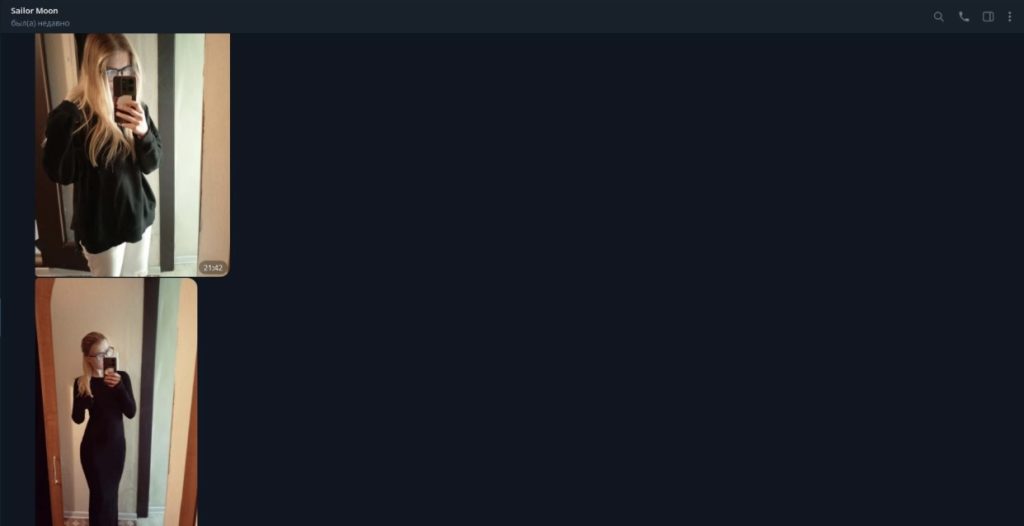
Task: Open the three-dot more options menu
Action: tap(1009, 17)
